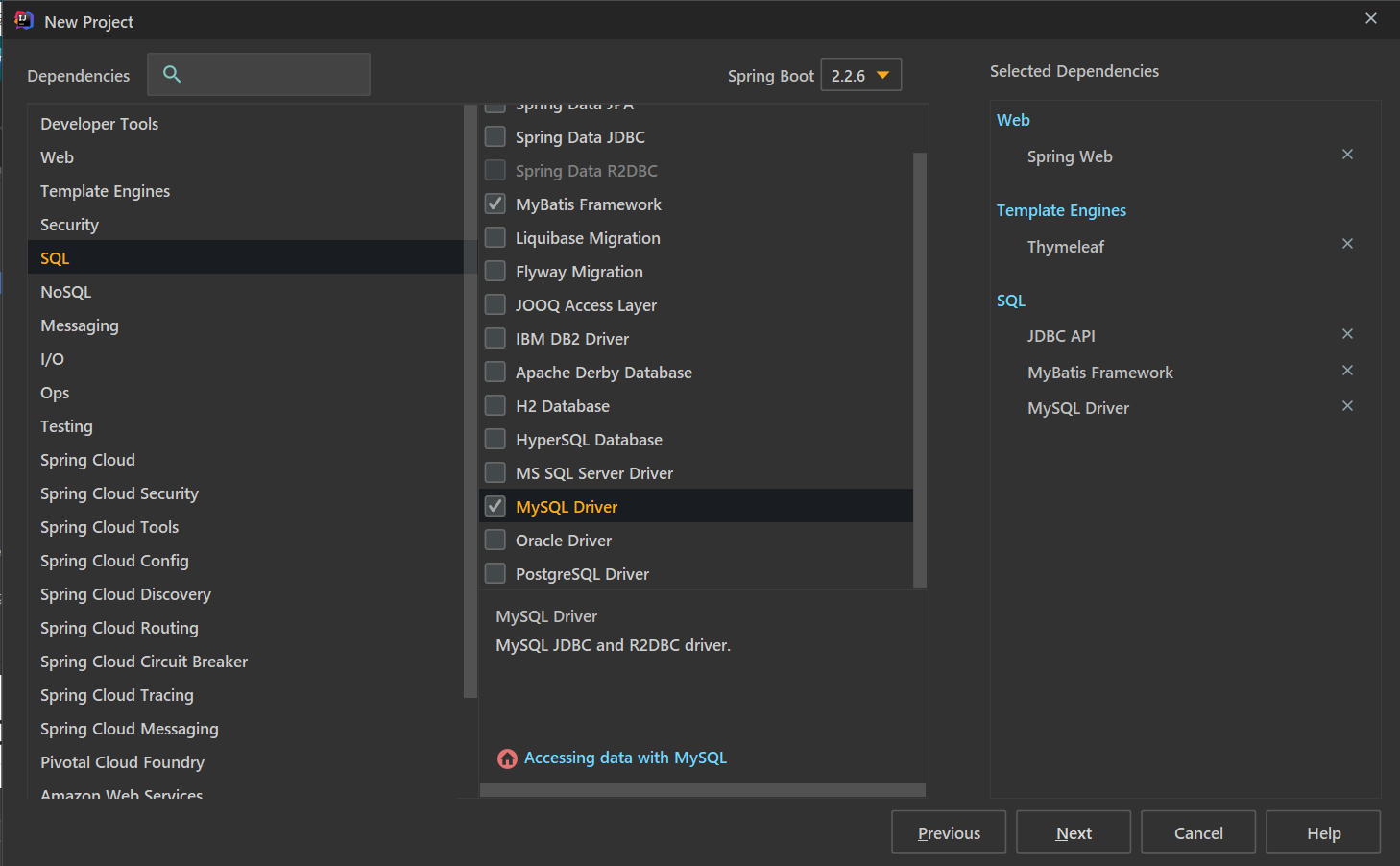Remove MyBatis Framework from selected list

[x=1347, y=371]
